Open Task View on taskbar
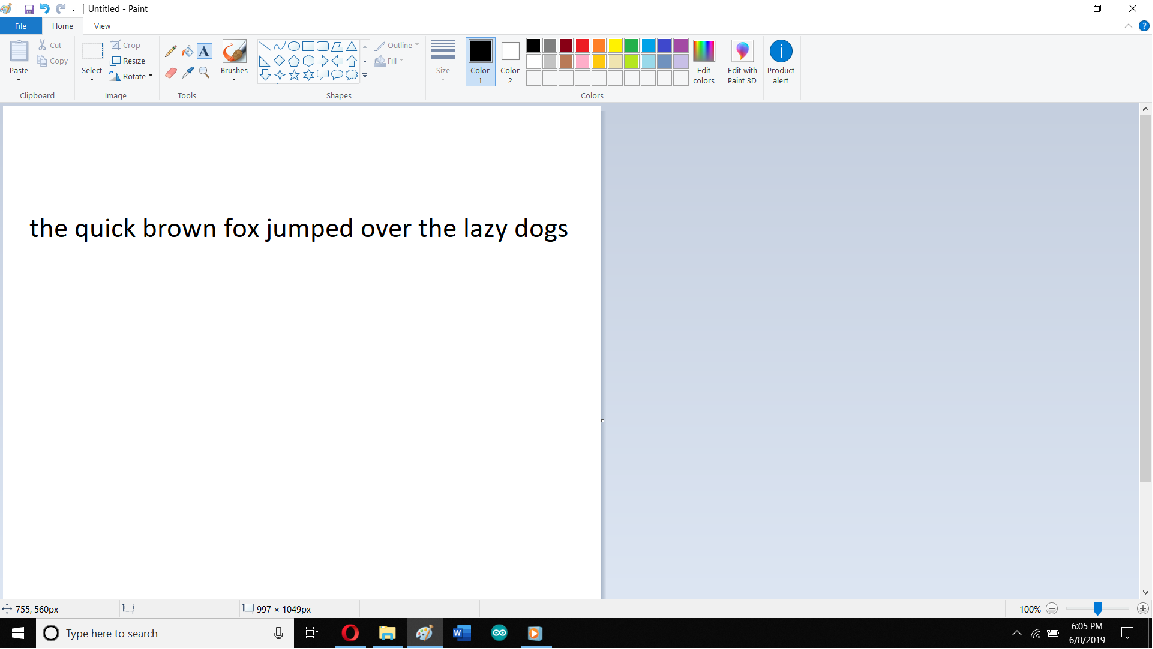Screen dimensions: 1153x649 (311, 633)
